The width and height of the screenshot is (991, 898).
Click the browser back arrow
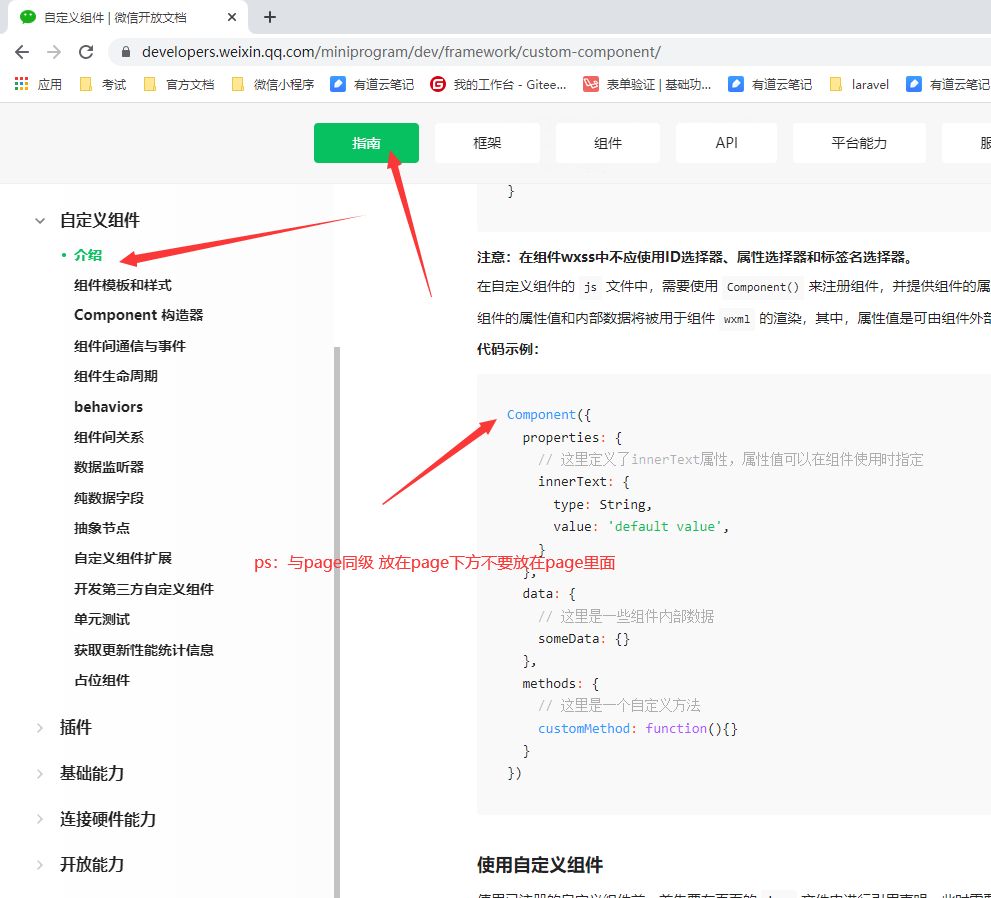click(22, 51)
